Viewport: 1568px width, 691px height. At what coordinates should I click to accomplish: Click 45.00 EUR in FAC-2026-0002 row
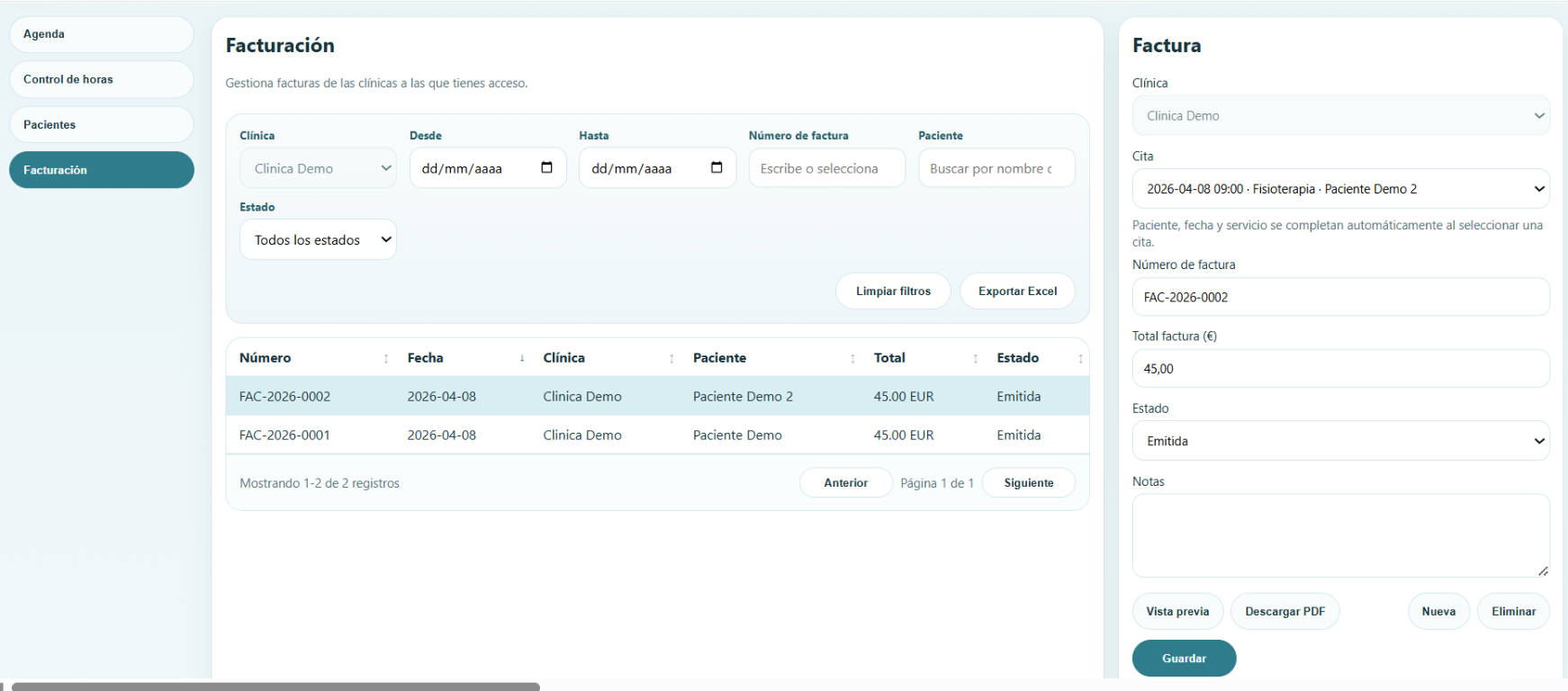point(904,396)
